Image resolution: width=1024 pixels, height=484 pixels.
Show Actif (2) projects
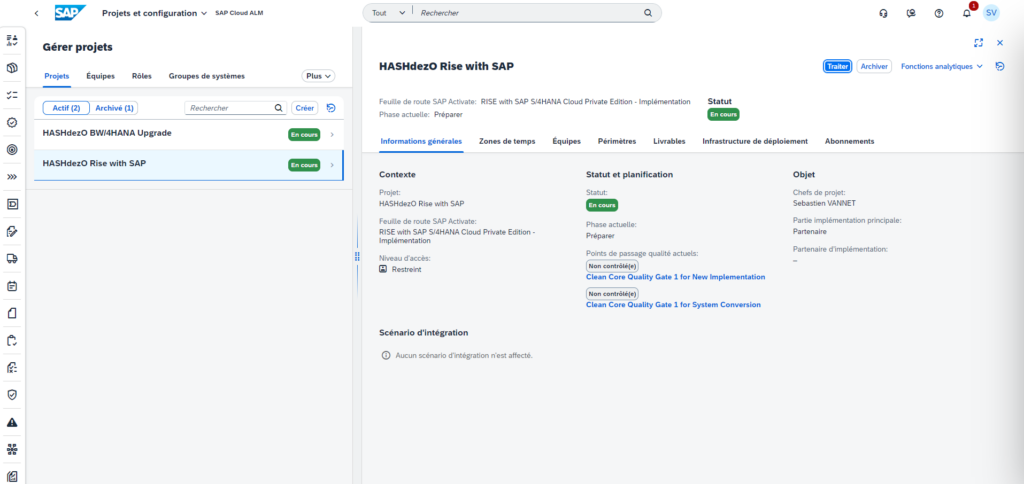click(x=66, y=108)
